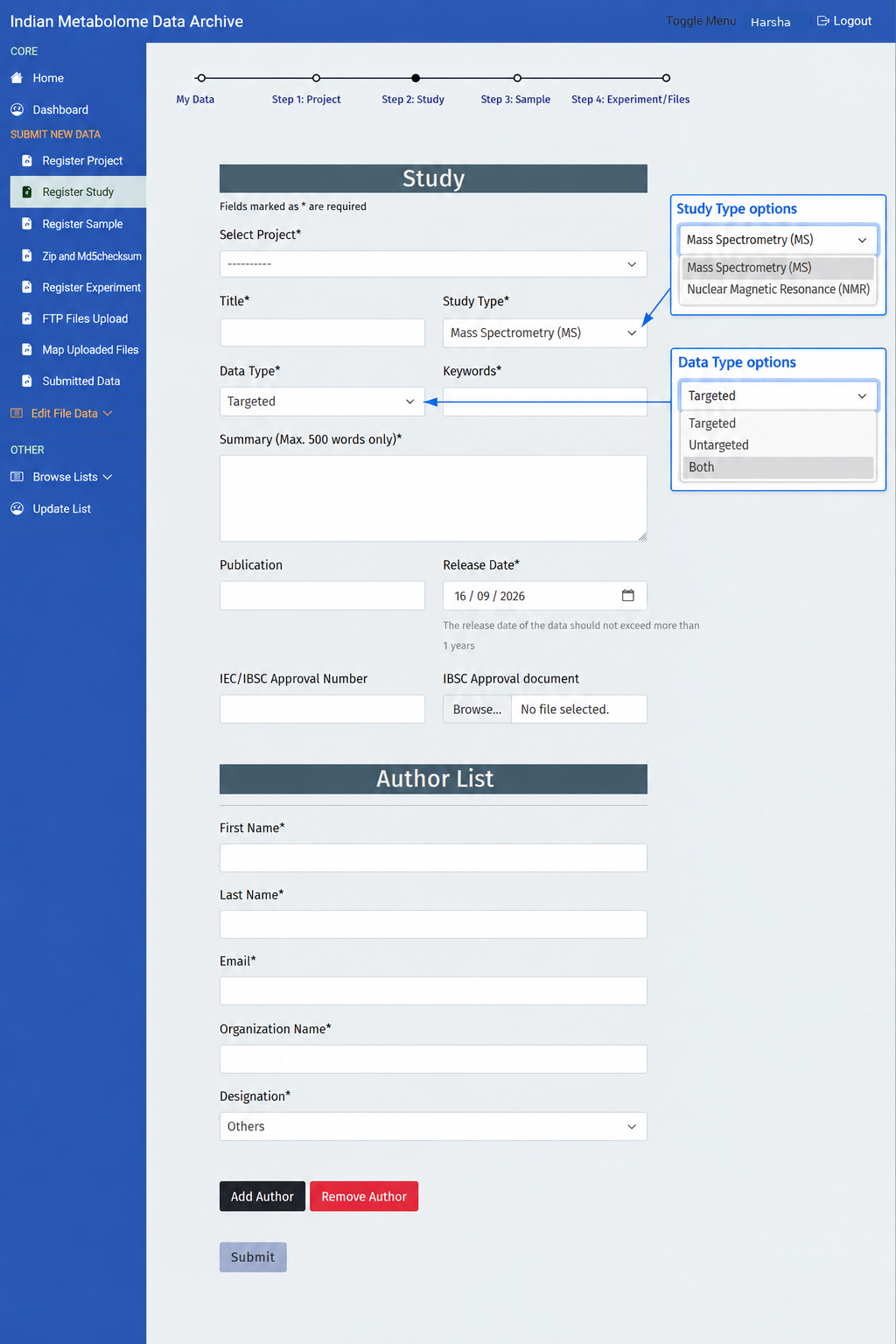Select the Targeted list option

(778, 423)
